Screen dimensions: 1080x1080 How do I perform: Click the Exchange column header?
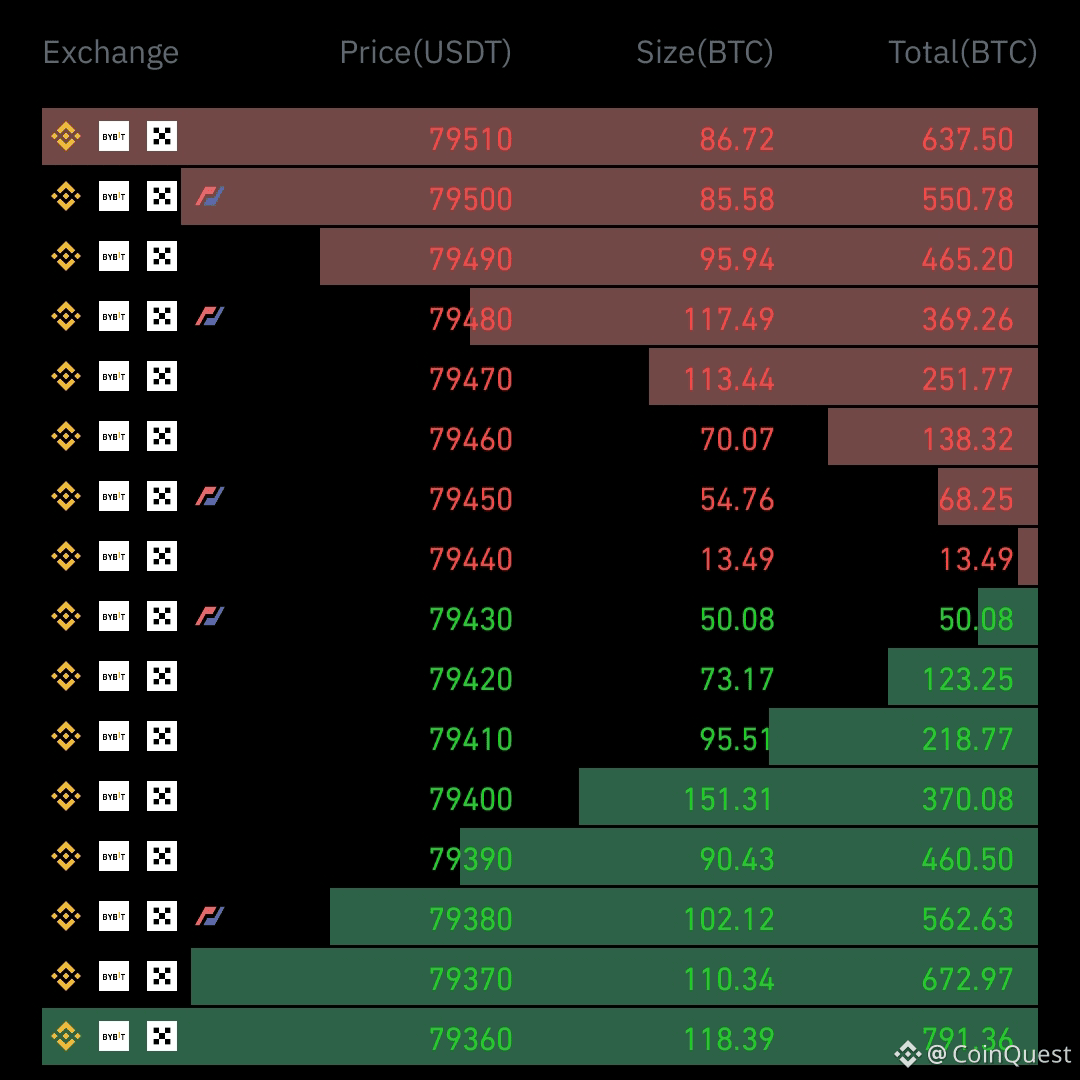point(111,53)
